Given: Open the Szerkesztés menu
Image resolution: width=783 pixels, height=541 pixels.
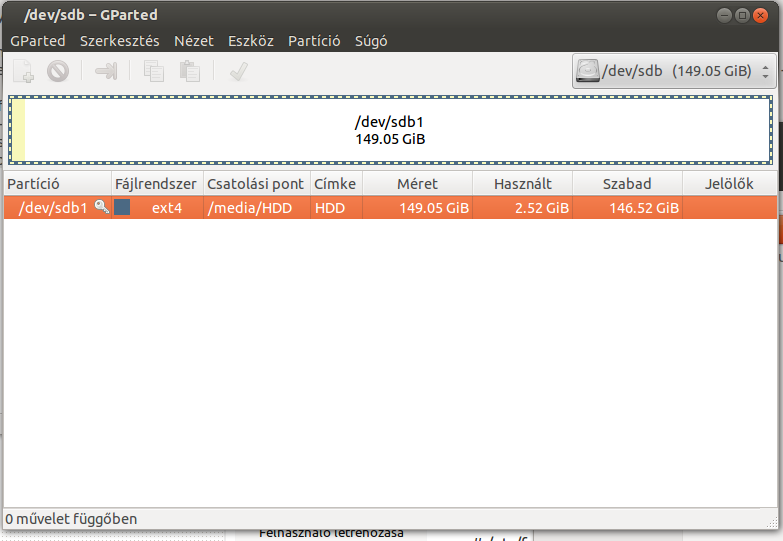Looking at the screenshot, I should click(120, 41).
